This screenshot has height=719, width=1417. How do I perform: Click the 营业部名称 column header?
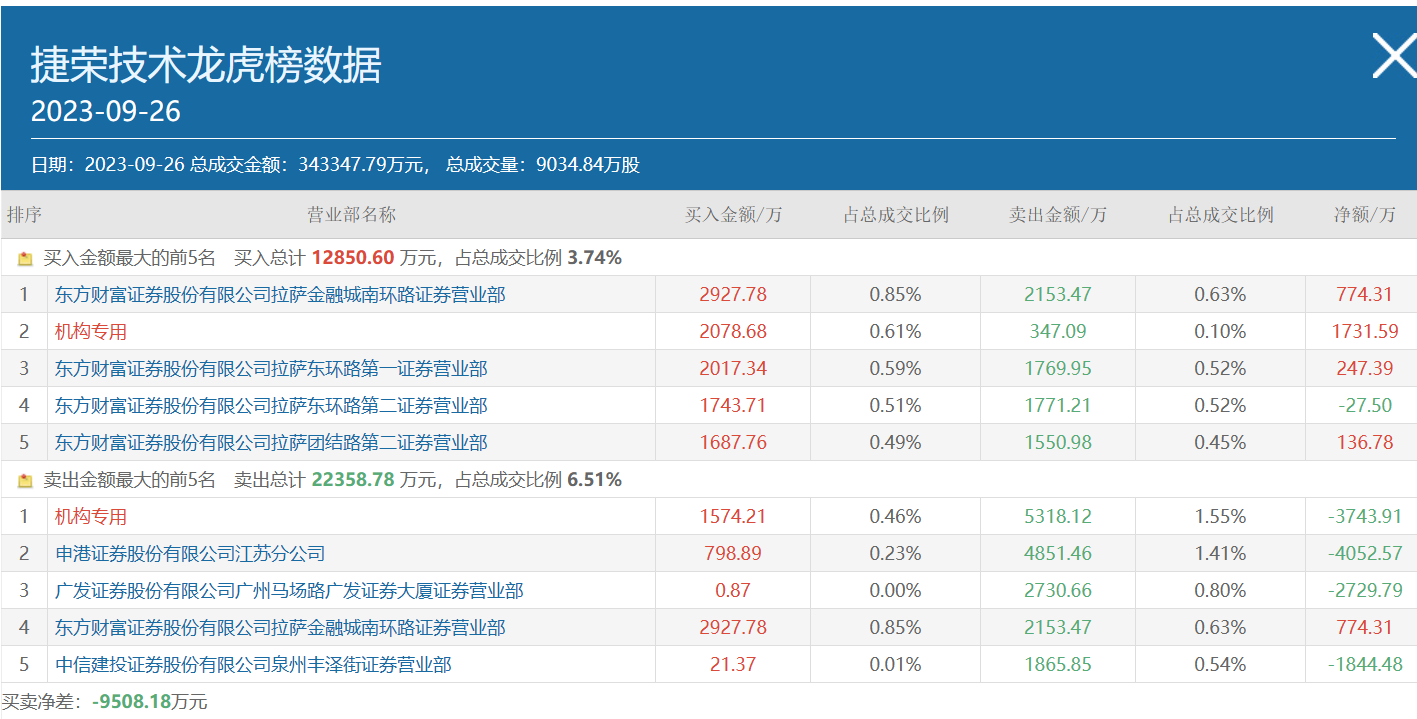point(351,215)
